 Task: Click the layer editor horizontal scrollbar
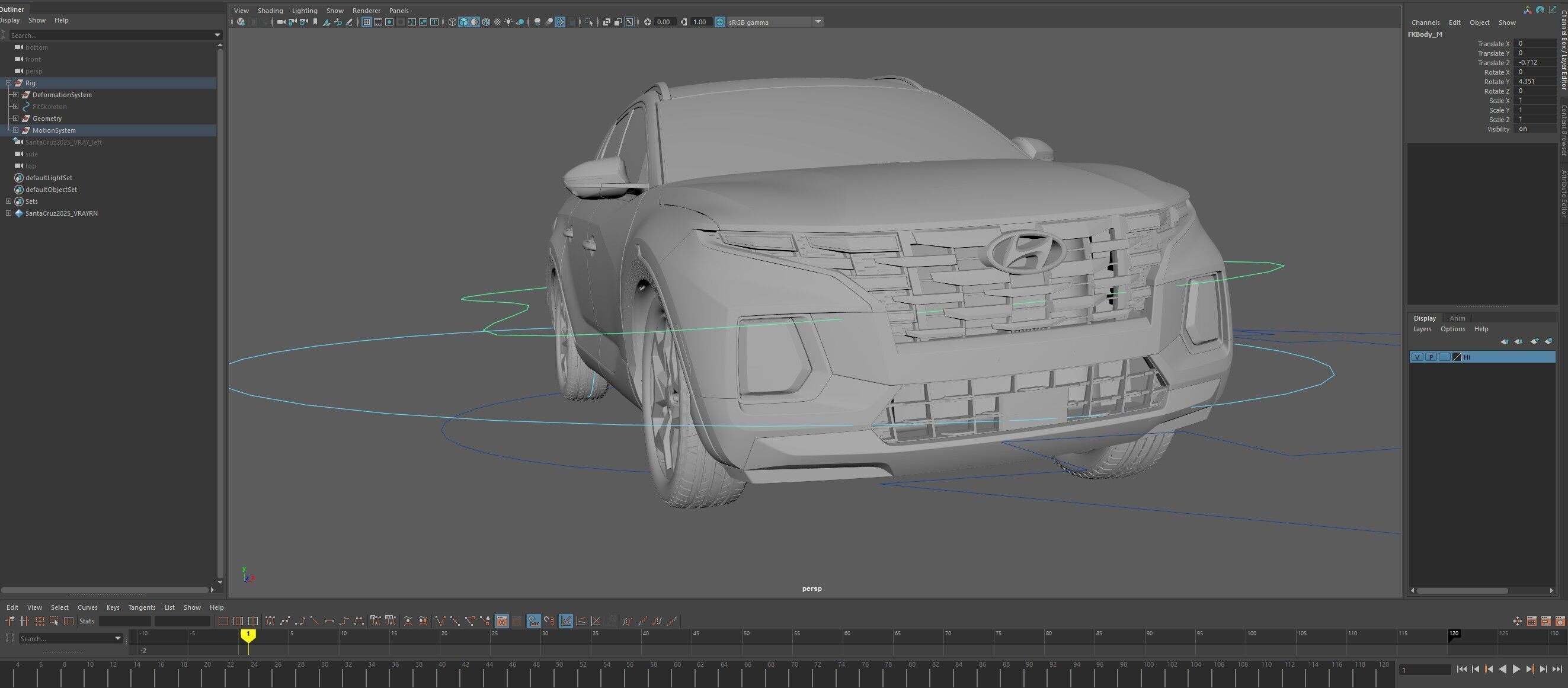(1462, 590)
